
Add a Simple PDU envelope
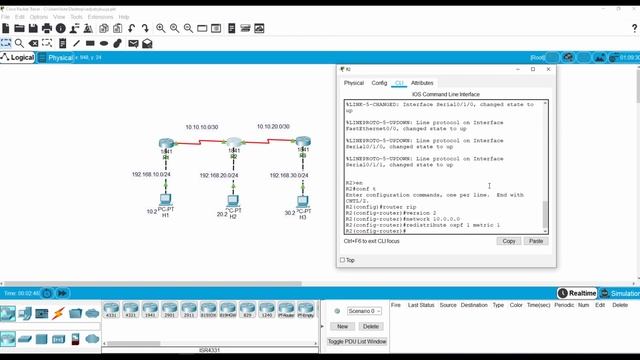(x=133, y=43)
